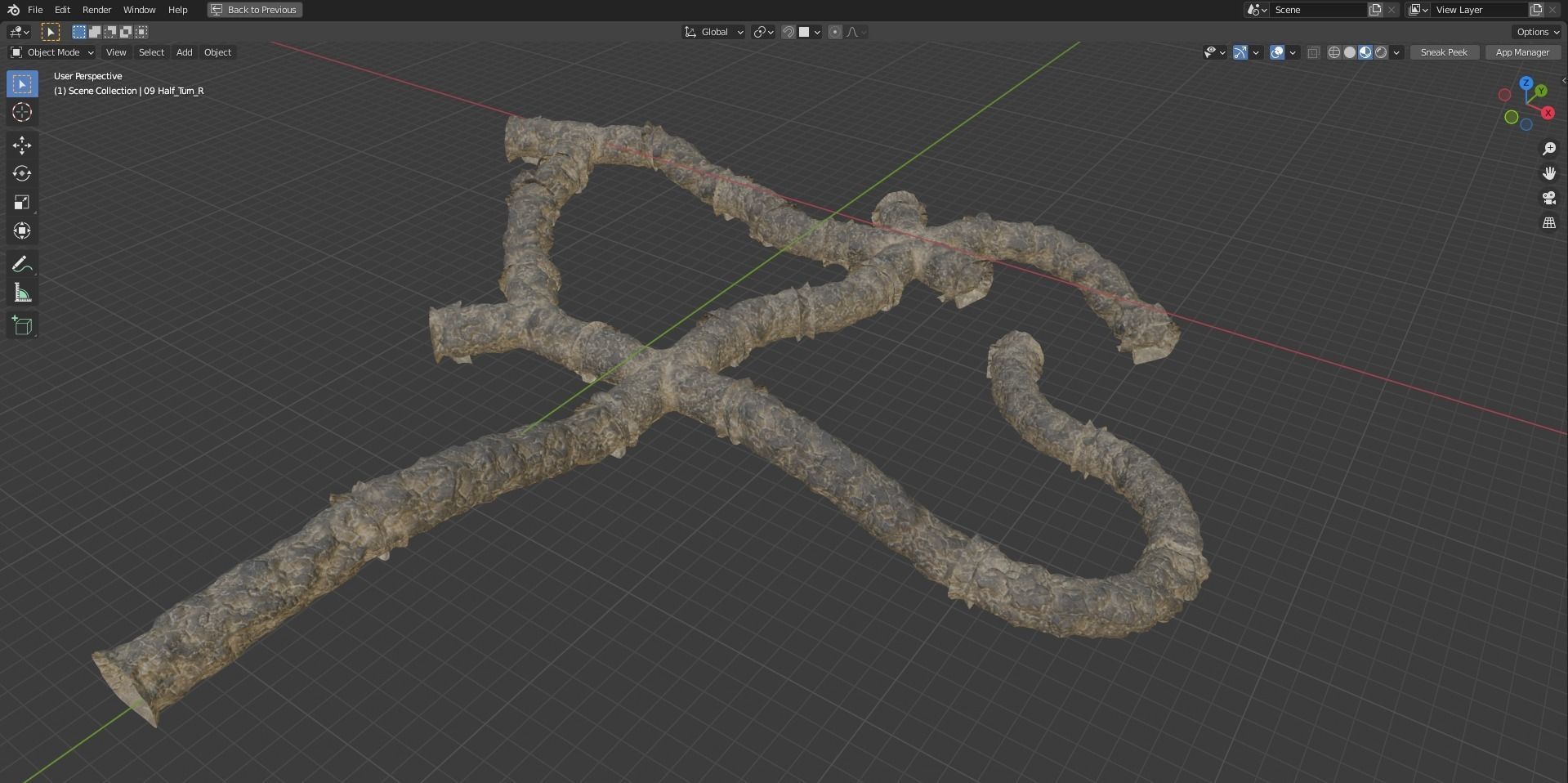Screen dimensions: 1568x783
Task: Expand the overlays options dropdown arrow
Action: (x=1293, y=52)
